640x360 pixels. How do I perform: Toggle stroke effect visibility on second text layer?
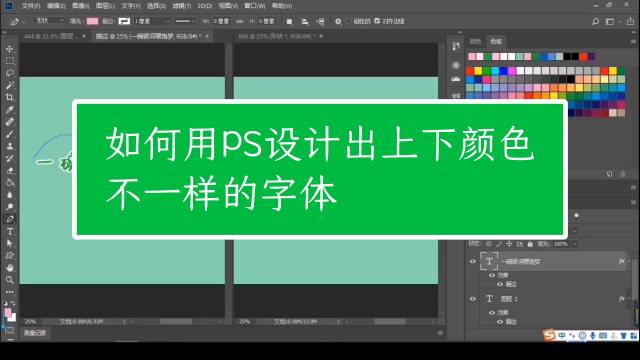(500, 322)
